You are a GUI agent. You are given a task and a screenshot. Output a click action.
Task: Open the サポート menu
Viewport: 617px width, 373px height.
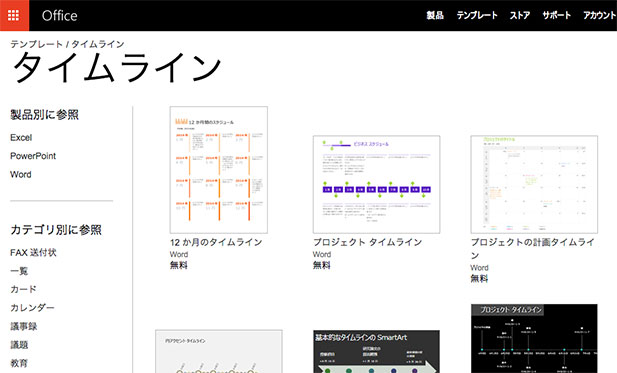556,15
